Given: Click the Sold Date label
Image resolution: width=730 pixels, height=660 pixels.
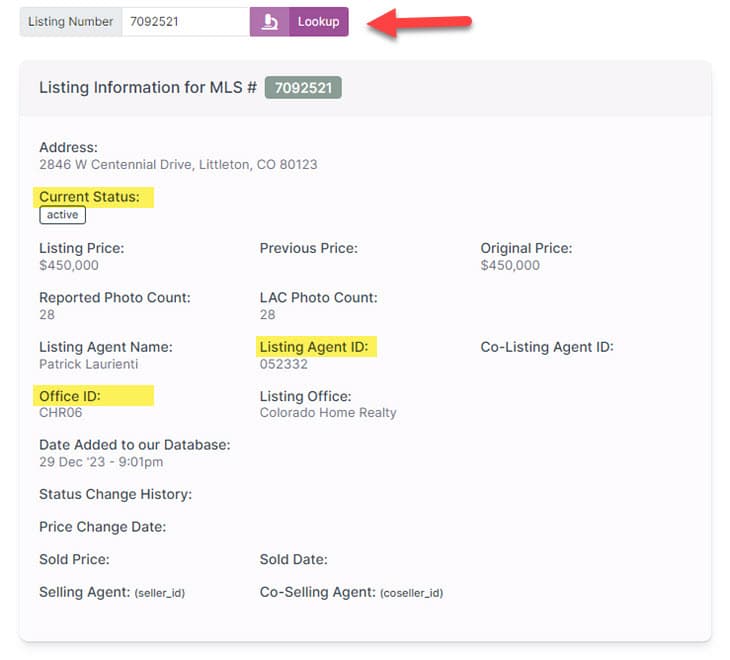Looking at the screenshot, I should coord(294,559).
